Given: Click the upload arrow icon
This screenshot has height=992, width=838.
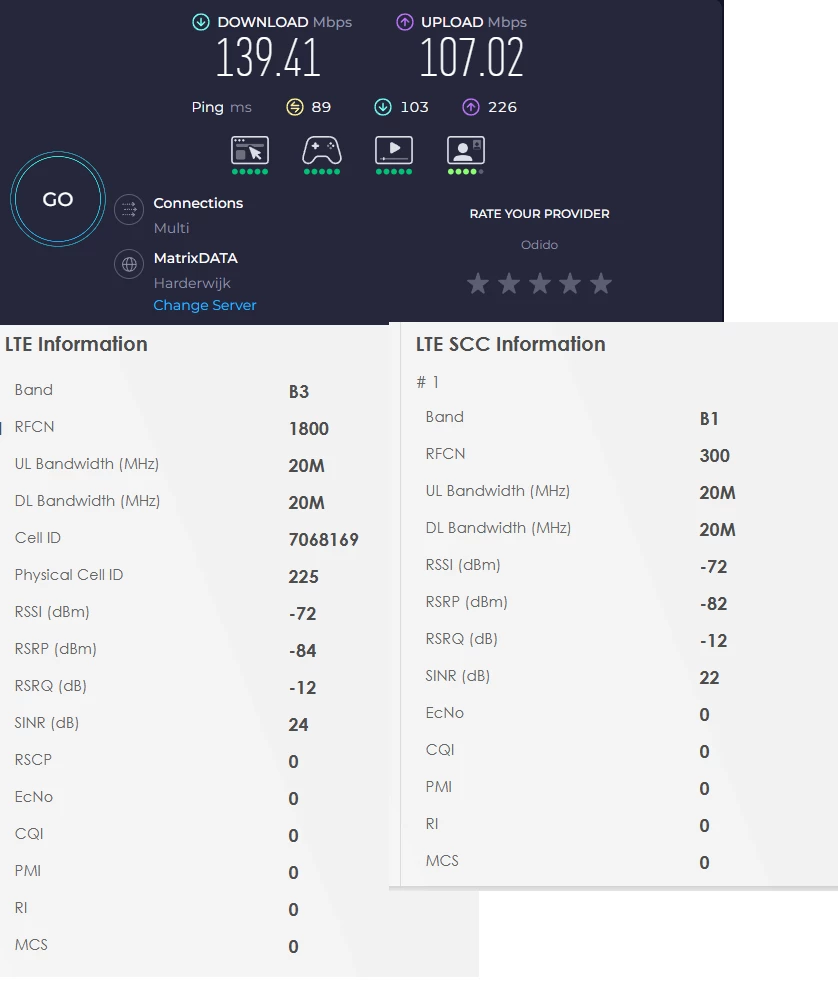Looking at the screenshot, I should tap(405, 22).
